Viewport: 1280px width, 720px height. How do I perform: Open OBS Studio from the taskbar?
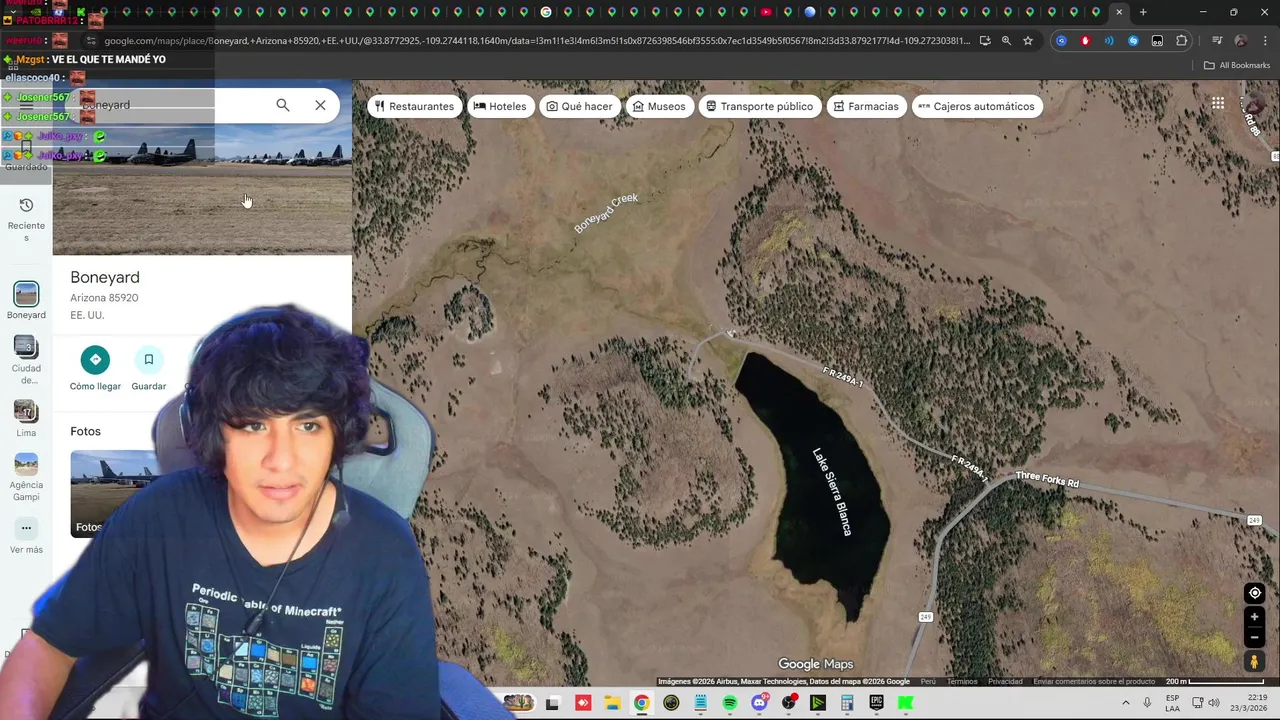click(x=789, y=703)
